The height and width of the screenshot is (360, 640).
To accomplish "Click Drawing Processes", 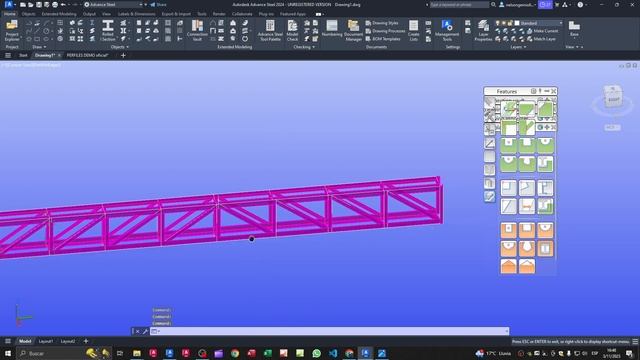I will 385,31.
